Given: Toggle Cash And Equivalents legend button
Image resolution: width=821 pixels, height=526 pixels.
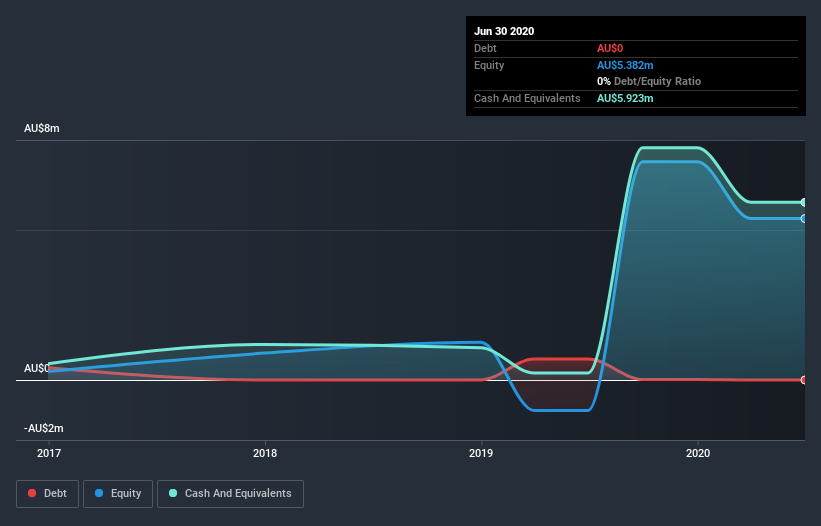Looking at the screenshot, I should pos(230,494).
